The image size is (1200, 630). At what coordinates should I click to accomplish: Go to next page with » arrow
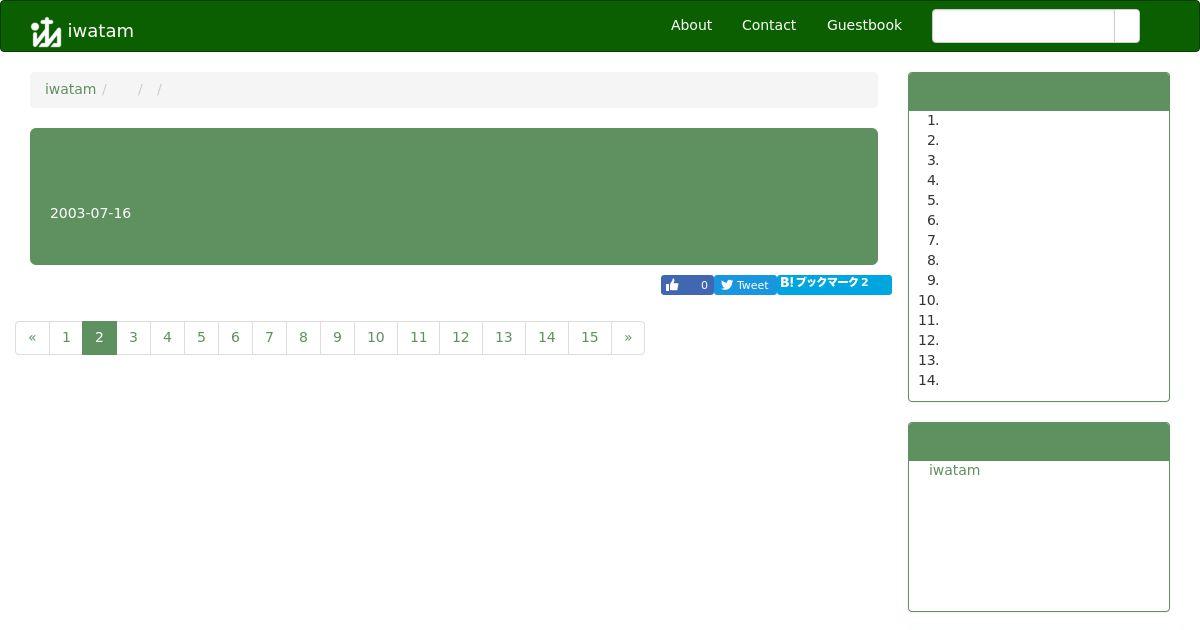(628, 337)
